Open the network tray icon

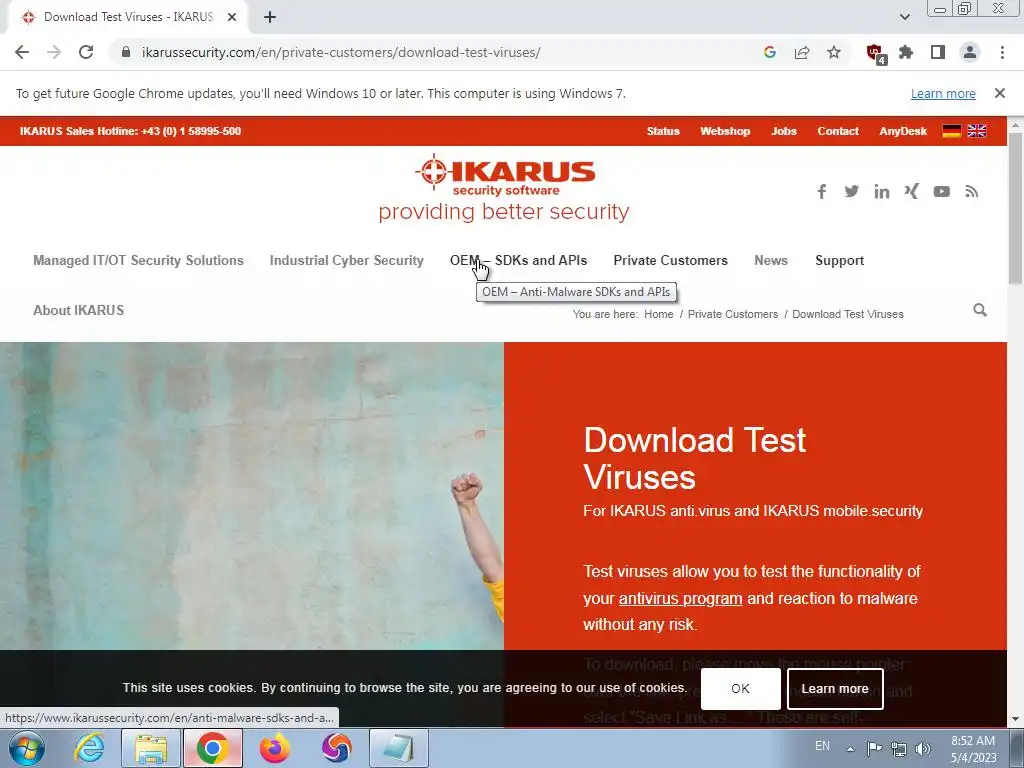(899, 748)
